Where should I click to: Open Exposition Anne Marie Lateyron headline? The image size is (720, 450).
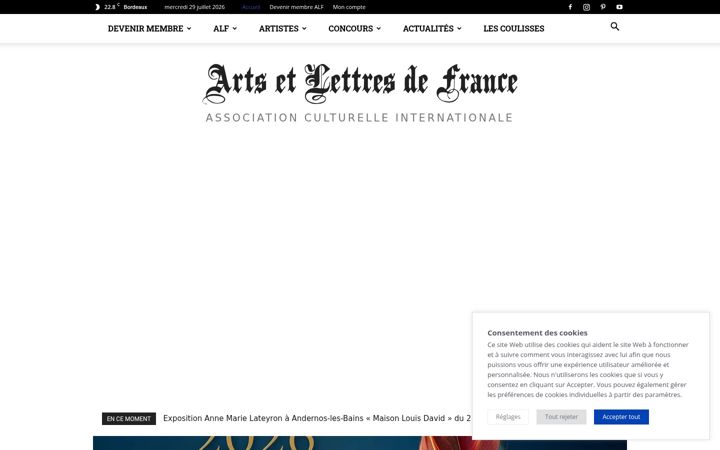coord(317,418)
